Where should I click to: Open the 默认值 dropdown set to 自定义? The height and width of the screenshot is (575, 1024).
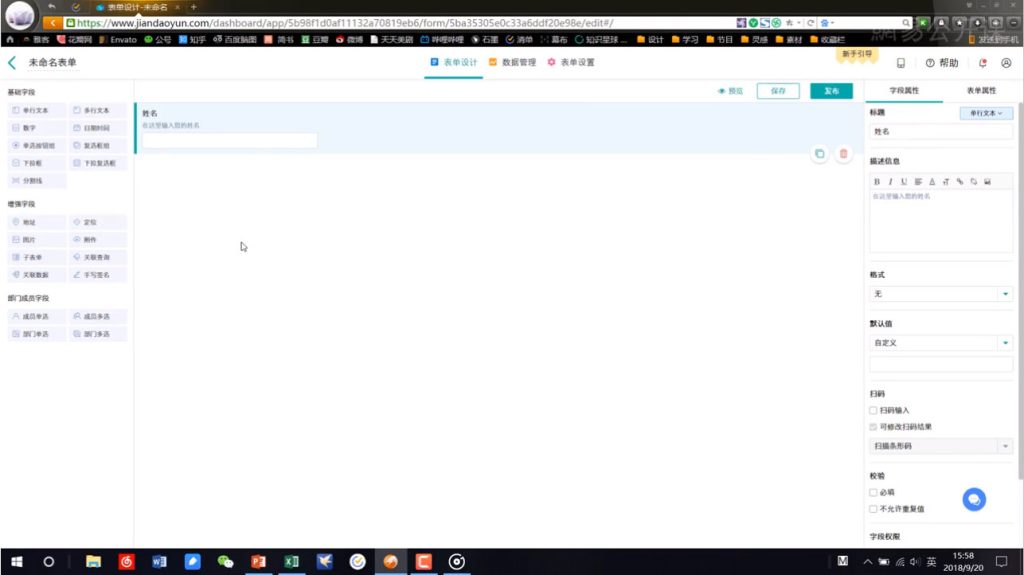[940, 343]
